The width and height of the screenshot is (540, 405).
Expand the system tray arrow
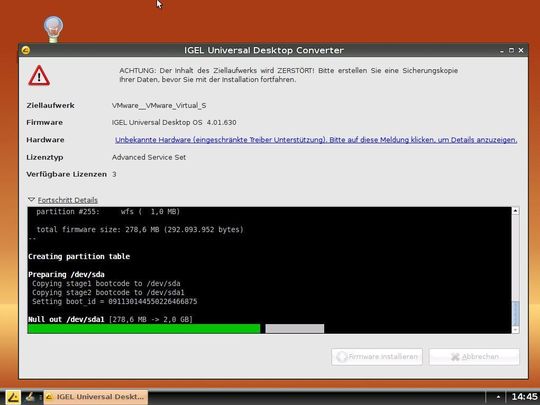[498, 397]
